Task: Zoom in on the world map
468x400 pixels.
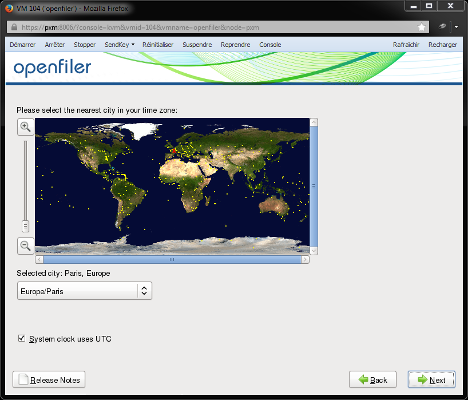Action: tap(25, 127)
